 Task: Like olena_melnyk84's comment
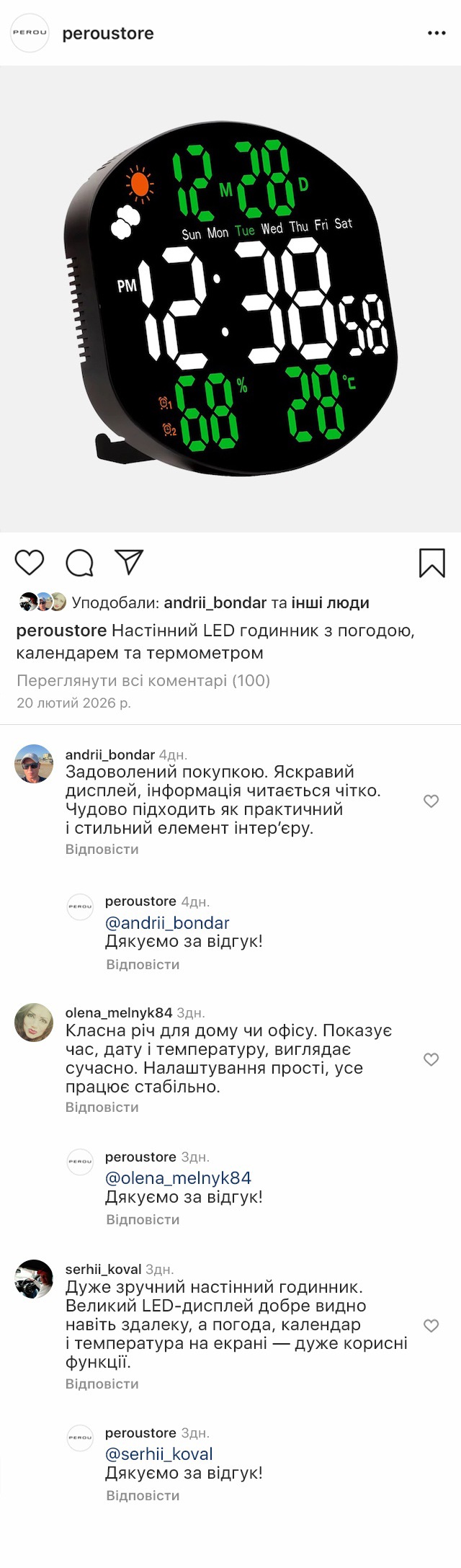431,1059
